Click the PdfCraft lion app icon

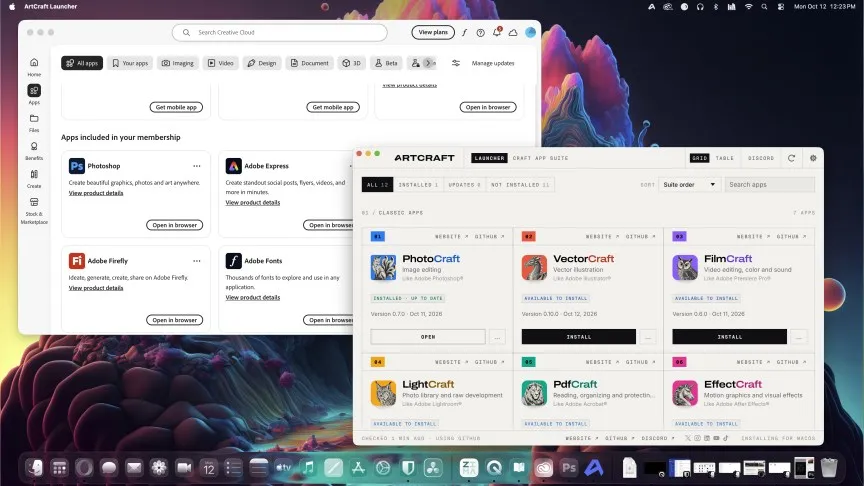(534, 393)
